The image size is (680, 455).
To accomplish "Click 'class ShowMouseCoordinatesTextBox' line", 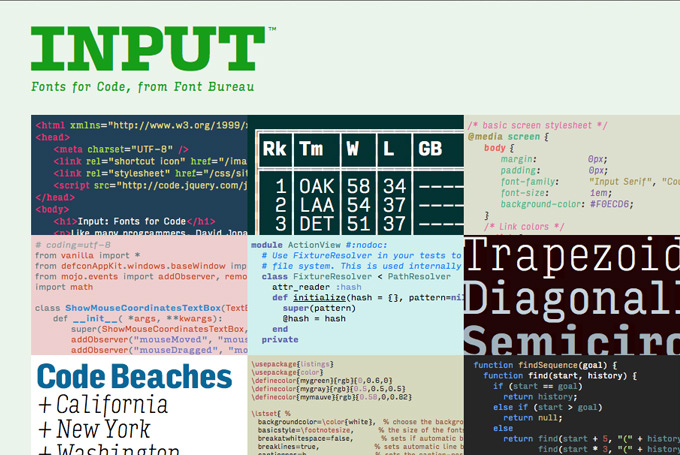I will 141,308.
